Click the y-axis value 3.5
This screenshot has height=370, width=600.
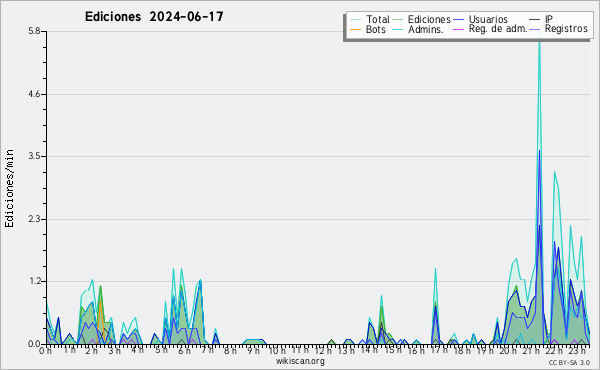[34, 156]
